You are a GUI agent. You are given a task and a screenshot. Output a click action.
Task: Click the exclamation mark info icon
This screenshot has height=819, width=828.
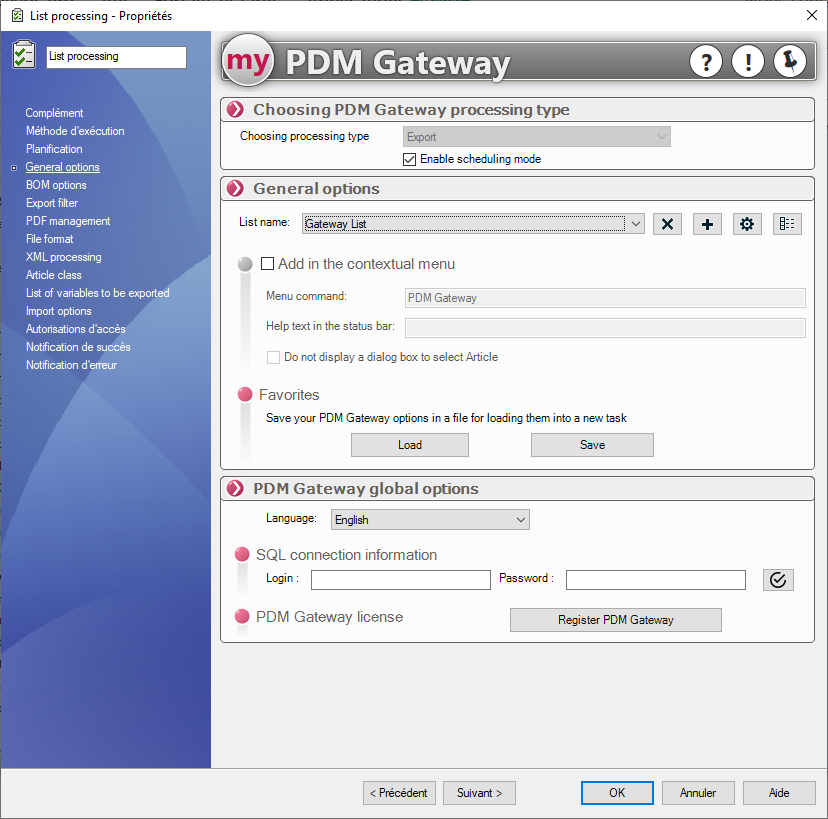coord(747,62)
